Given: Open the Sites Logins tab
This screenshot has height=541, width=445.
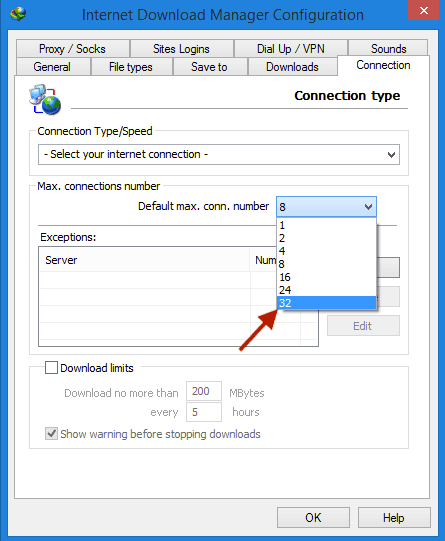Looking at the screenshot, I should 181,49.
